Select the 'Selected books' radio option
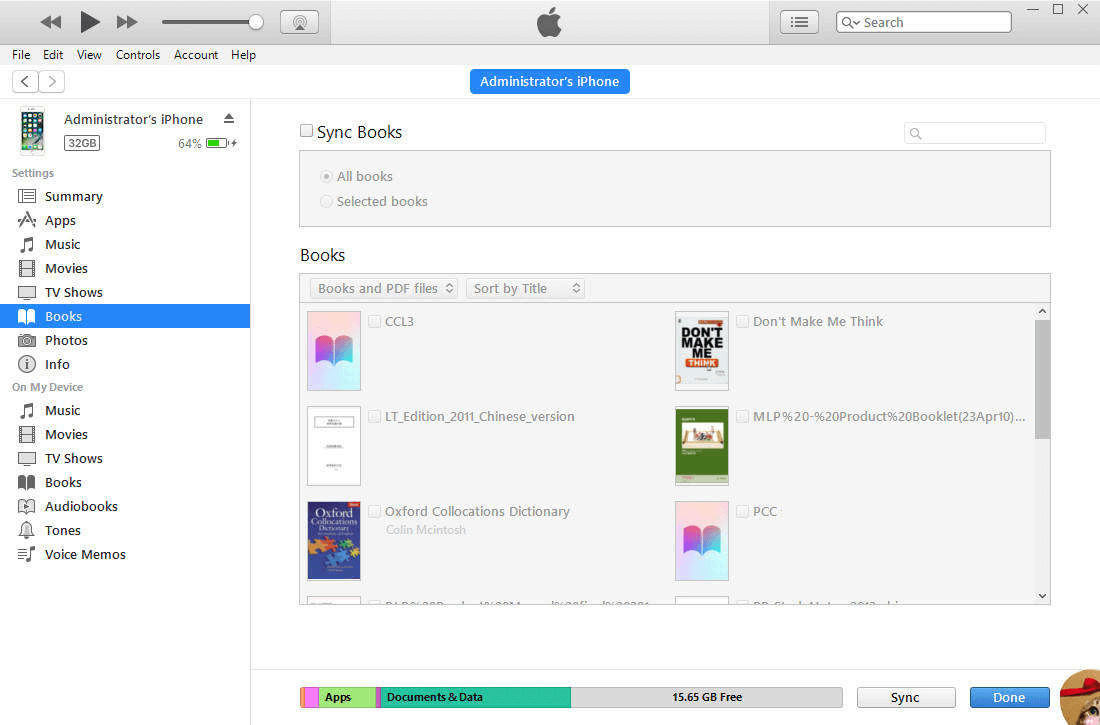Image resolution: width=1100 pixels, height=725 pixels. [326, 202]
